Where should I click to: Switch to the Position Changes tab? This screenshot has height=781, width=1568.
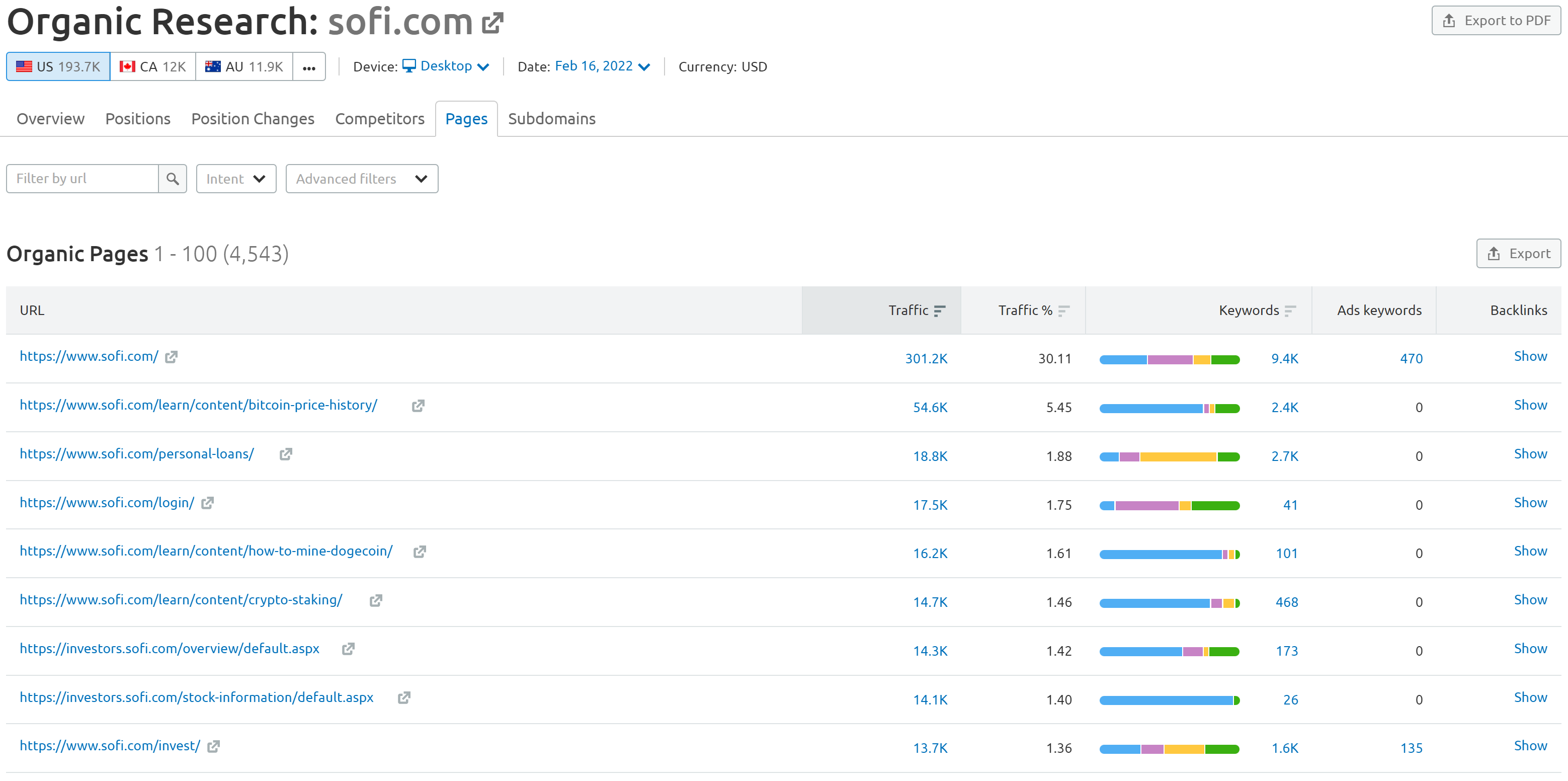pyautogui.click(x=253, y=119)
